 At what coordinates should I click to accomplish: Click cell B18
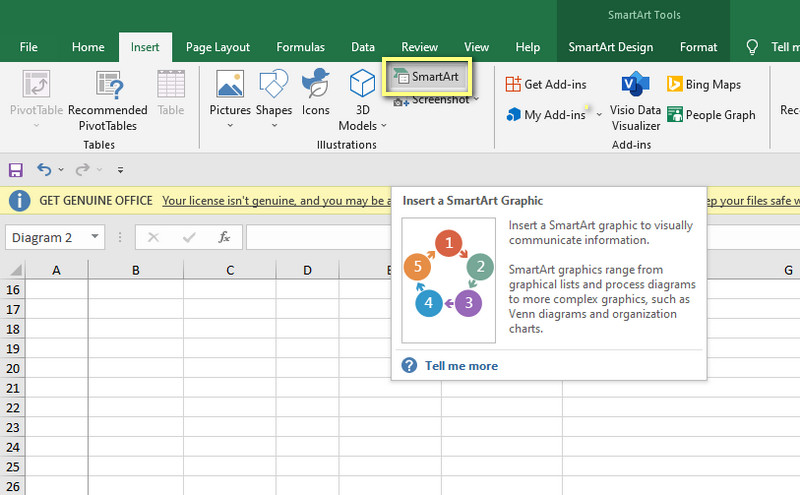coord(136,329)
